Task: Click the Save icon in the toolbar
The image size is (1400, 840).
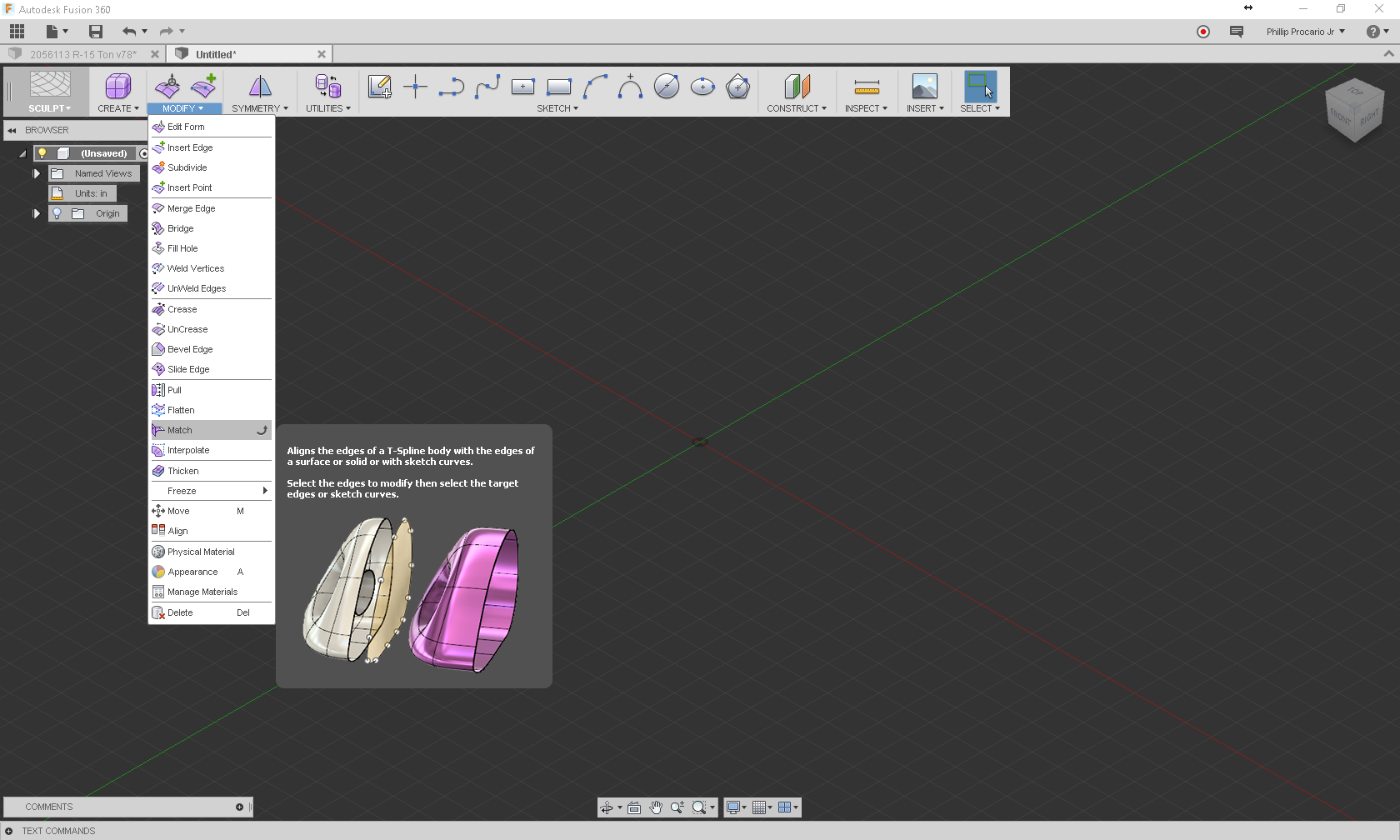Action: [95, 32]
